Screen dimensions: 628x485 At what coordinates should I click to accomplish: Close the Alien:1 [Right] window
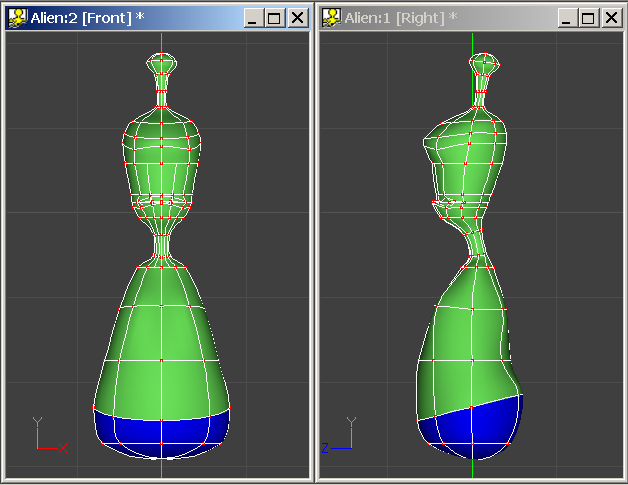click(611, 18)
